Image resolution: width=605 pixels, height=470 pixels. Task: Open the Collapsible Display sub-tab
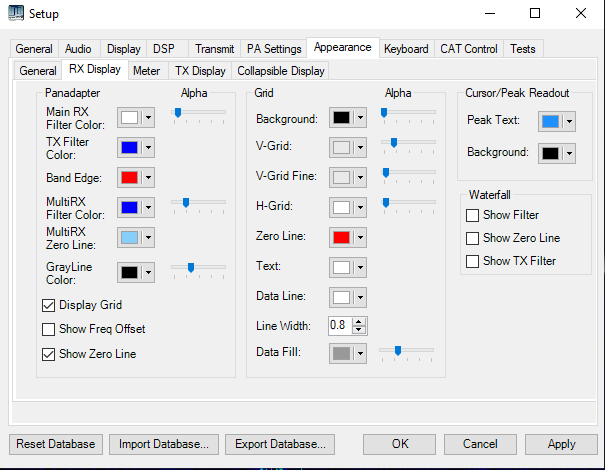tap(280, 71)
